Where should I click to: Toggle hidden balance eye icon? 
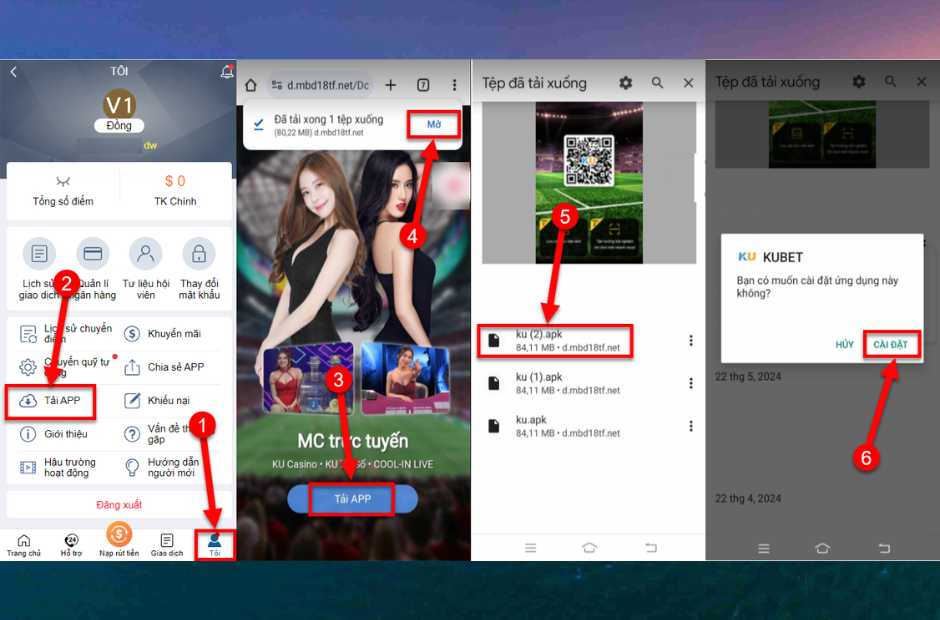pos(63,181)
